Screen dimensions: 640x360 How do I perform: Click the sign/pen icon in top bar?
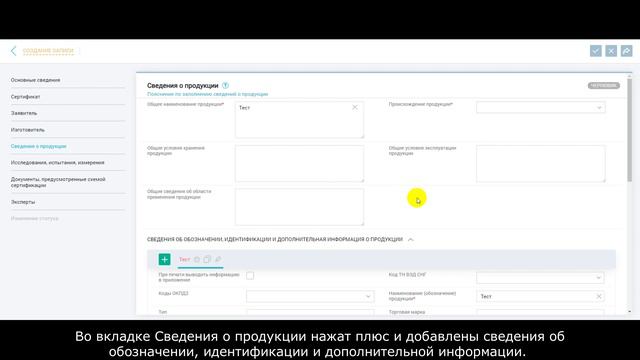click(627, 51)
